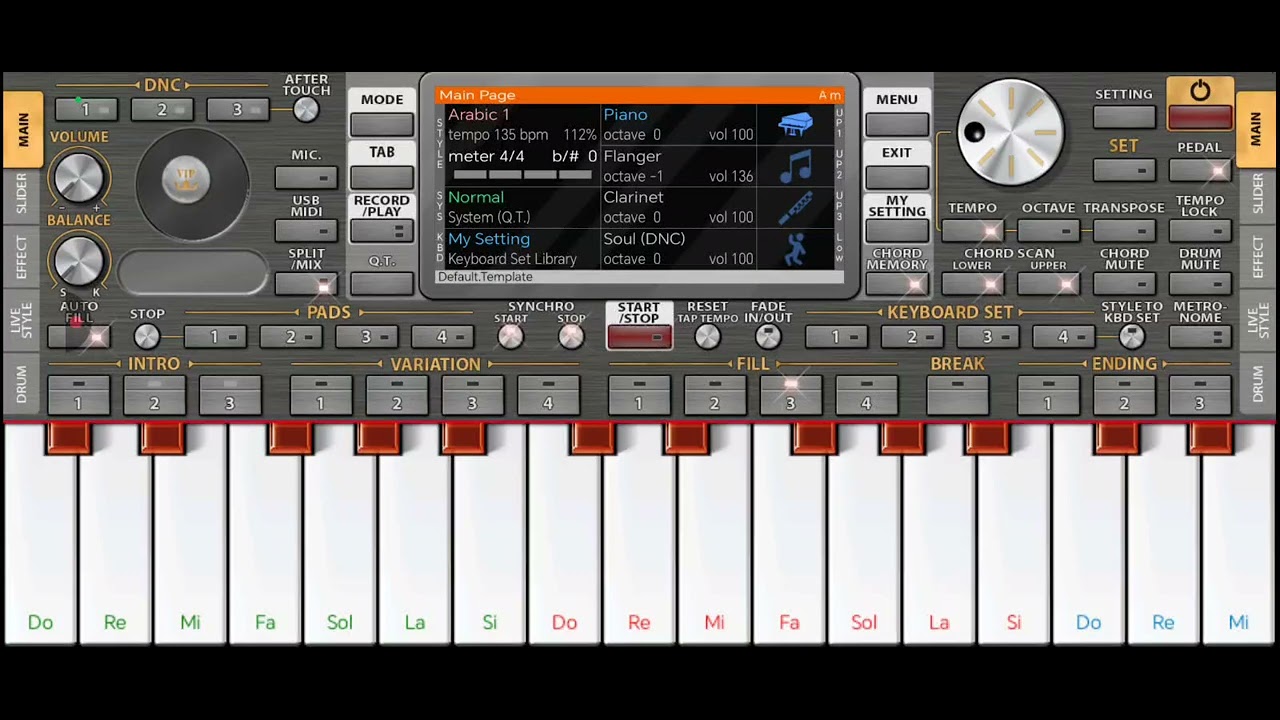Image resolution: width=1280 pixels, height=720 pixels.
Task: Click the Fade In/Out round button
Action: pyautogui.click(x=768, y=337)
